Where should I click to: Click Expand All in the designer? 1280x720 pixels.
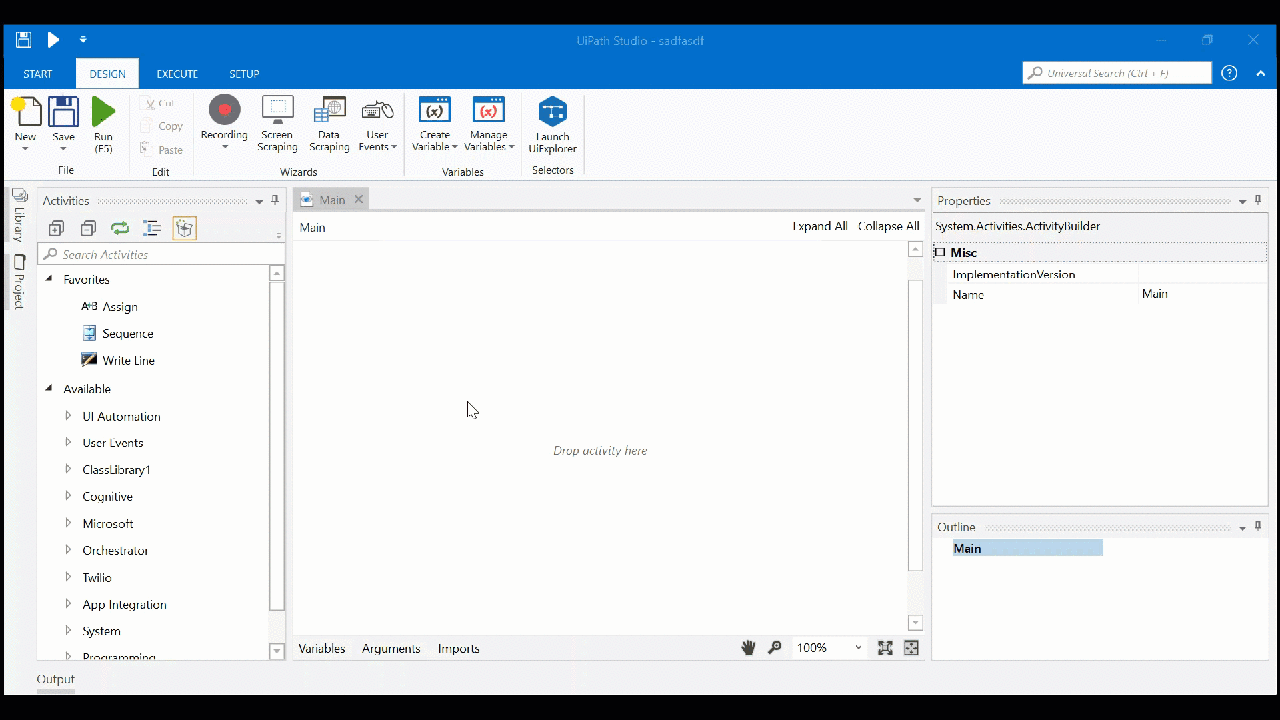[820, 227]
